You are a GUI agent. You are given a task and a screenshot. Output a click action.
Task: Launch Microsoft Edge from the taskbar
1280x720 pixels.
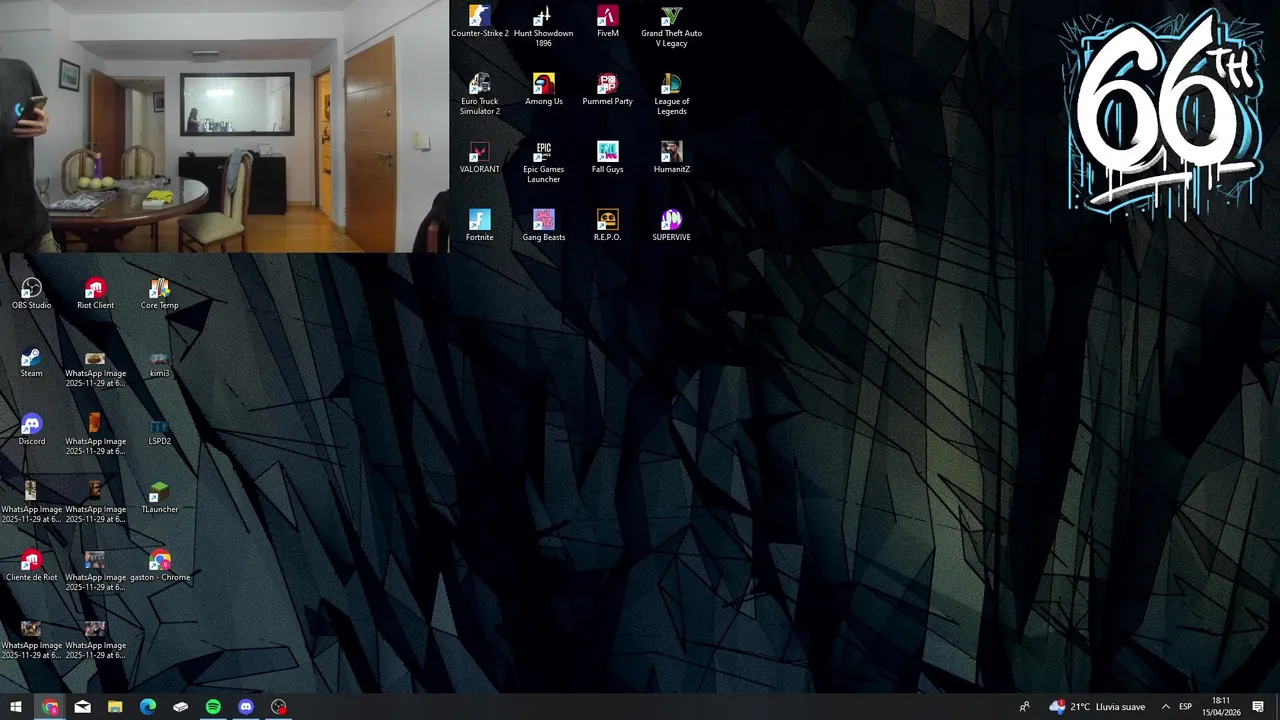(x=148, y=707)
